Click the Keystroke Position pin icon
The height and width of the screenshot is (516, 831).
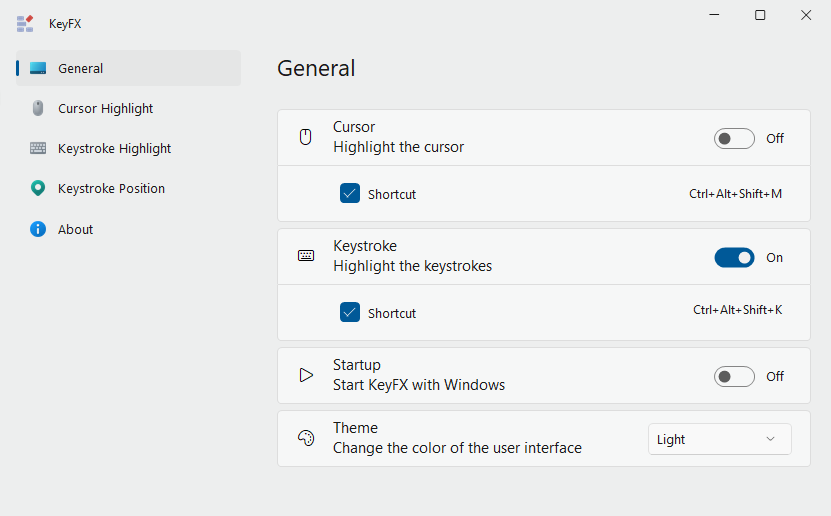tap(38, 189)
